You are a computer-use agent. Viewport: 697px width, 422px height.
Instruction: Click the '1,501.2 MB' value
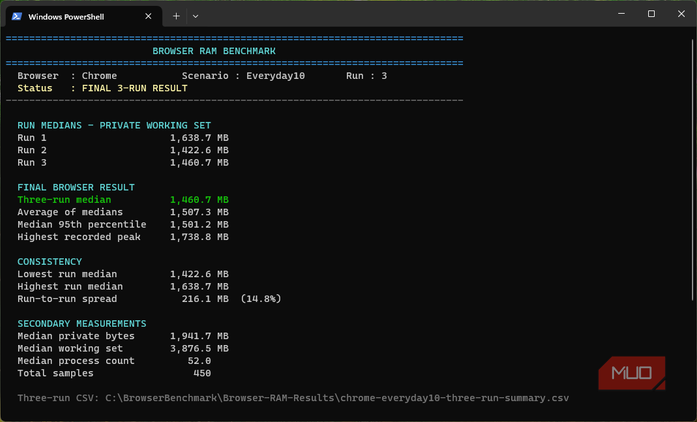pyautogui.click(x=199, y=225)
